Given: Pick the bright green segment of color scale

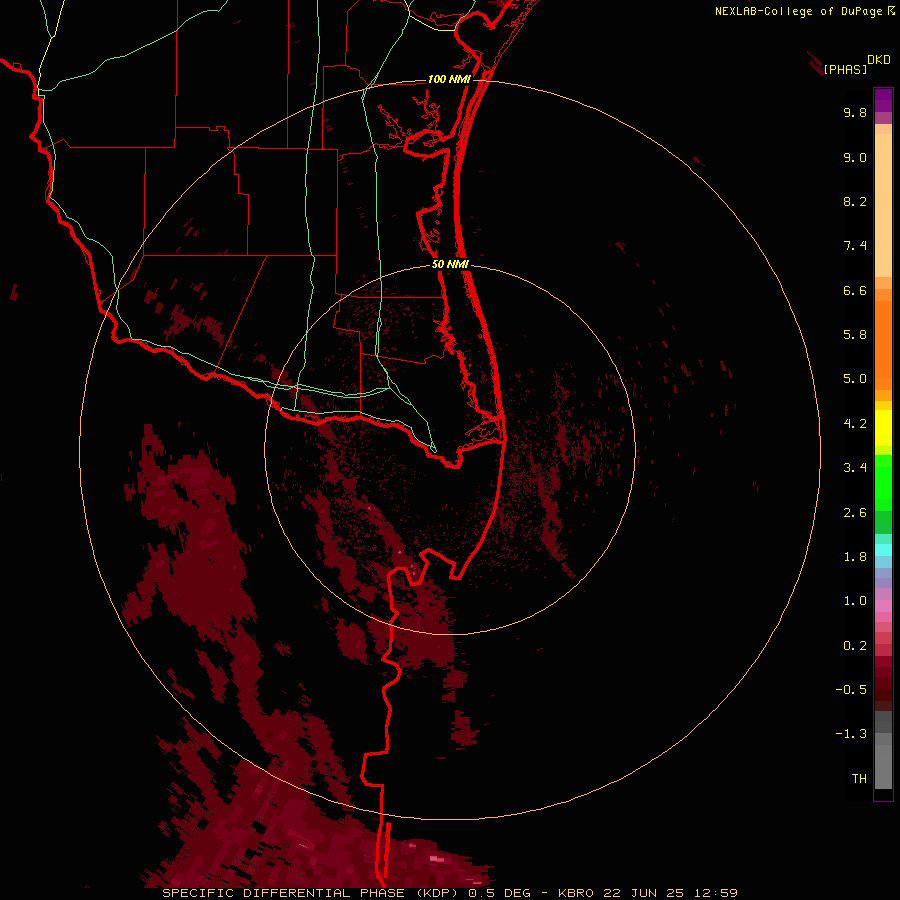Looking at the screenshot, I should click(883, 483).
